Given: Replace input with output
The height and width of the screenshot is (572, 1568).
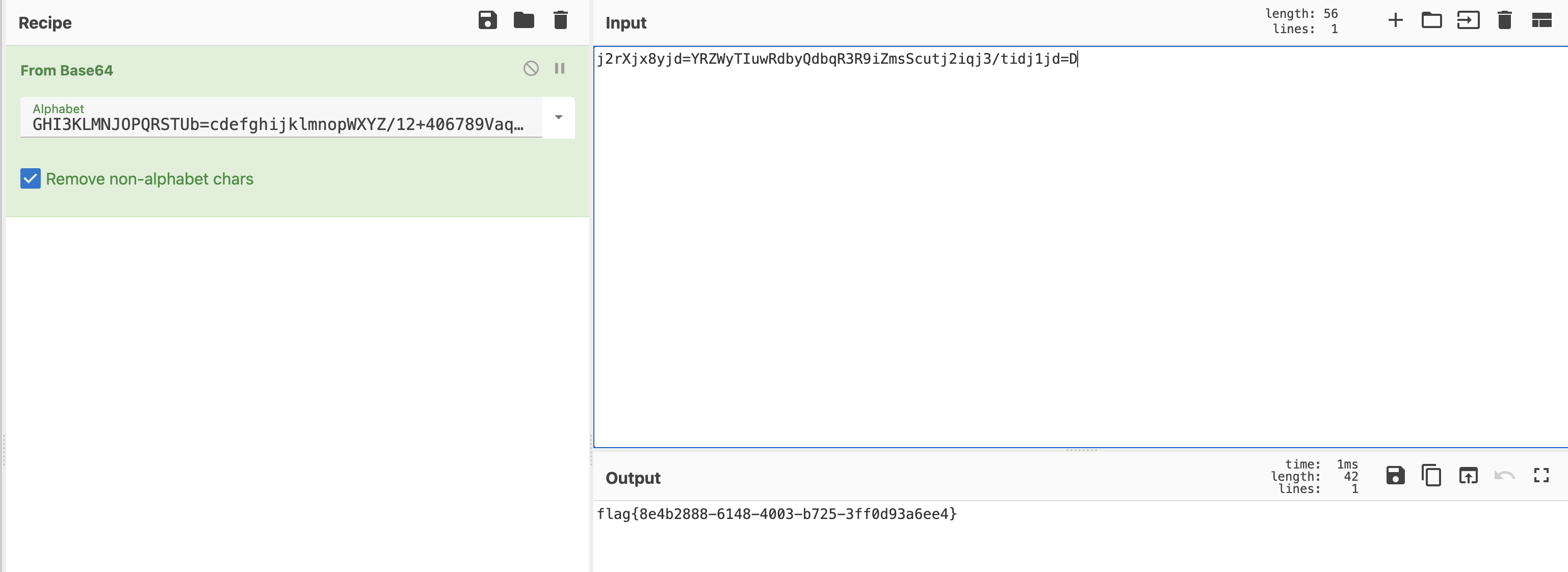Looking at the screenshot, I should 1468,475.
